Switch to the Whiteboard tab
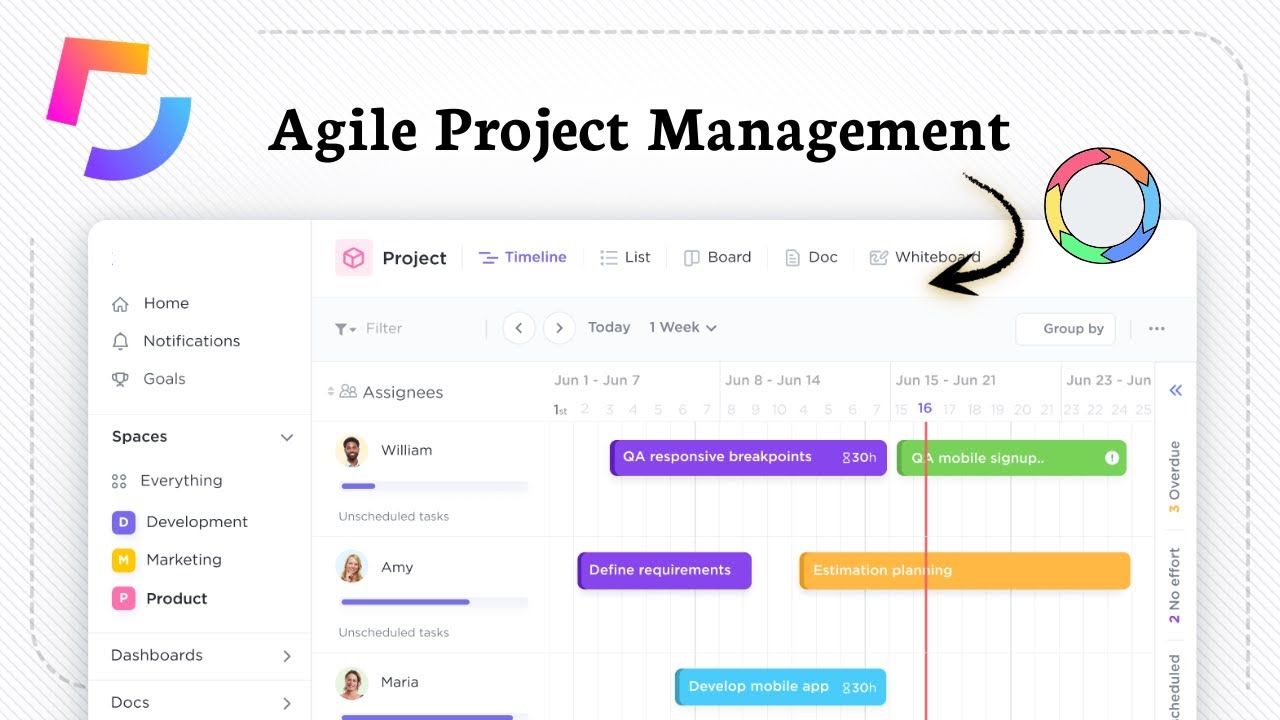The width and height of the screenshot is (1280, 720). (925, 258)
